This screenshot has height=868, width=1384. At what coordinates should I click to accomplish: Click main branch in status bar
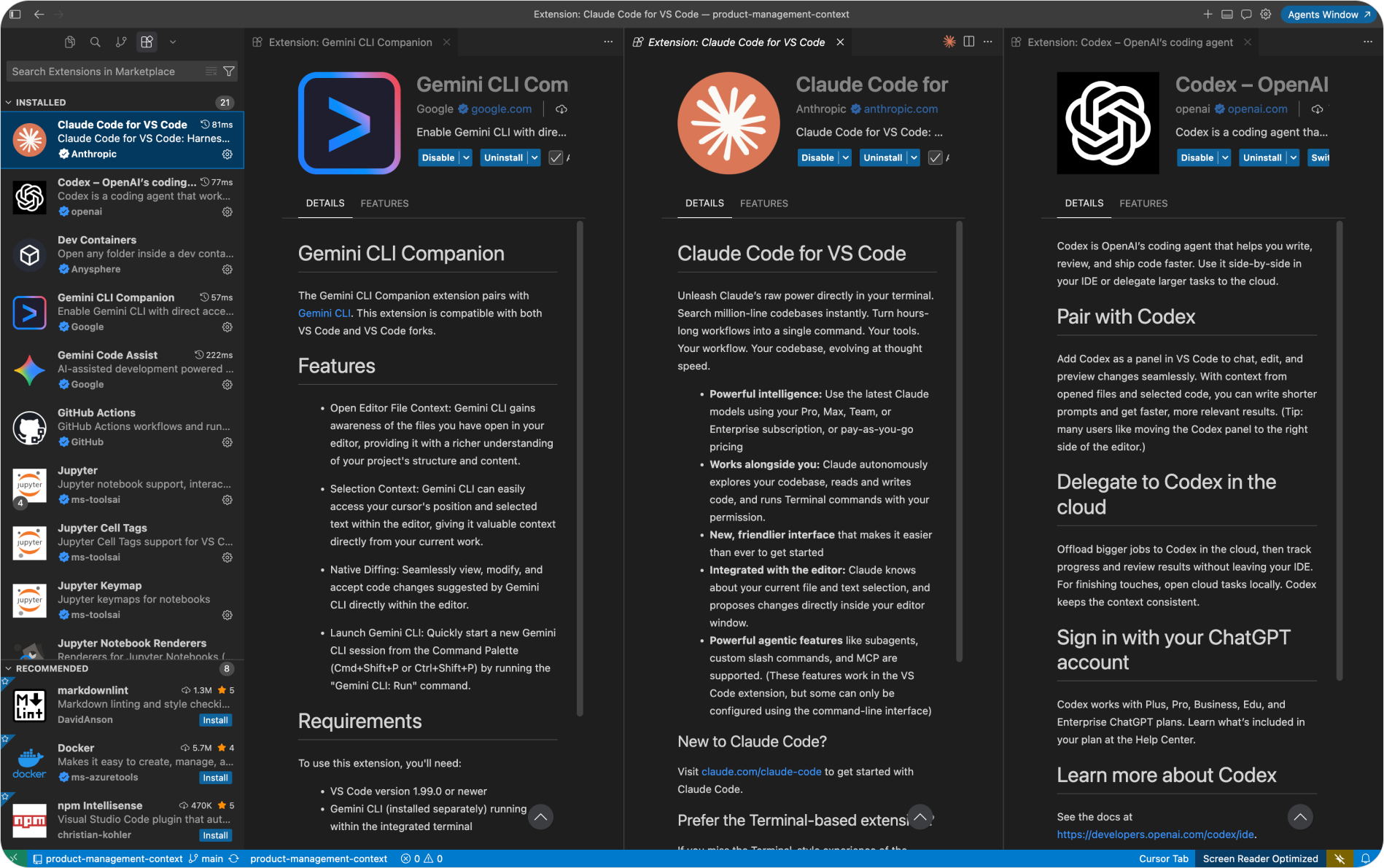click(x=206, y=859)
